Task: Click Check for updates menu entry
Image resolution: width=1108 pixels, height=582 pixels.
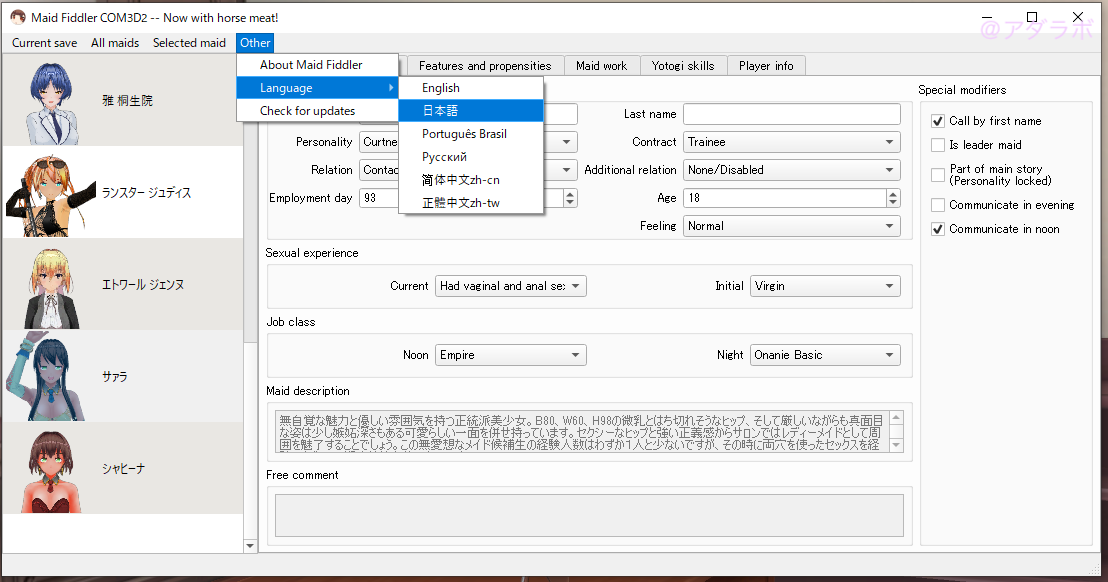Action: pyautogui.click(x=307, y=111)
